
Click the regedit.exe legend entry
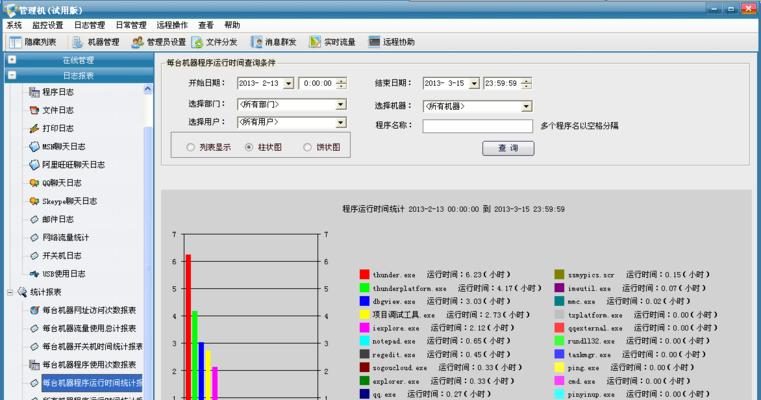point(435,355)
